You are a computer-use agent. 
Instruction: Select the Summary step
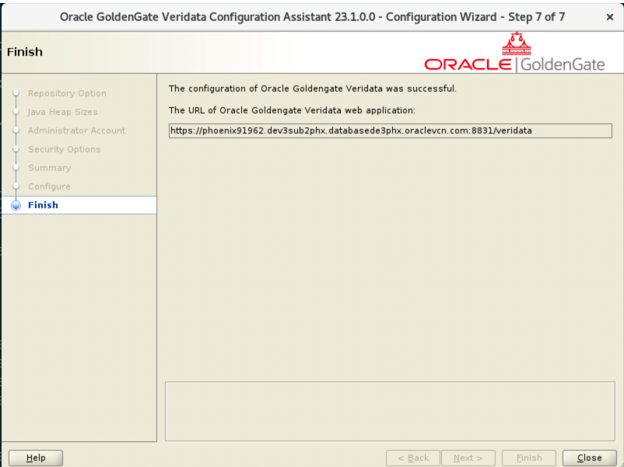[x=49, y=168]
